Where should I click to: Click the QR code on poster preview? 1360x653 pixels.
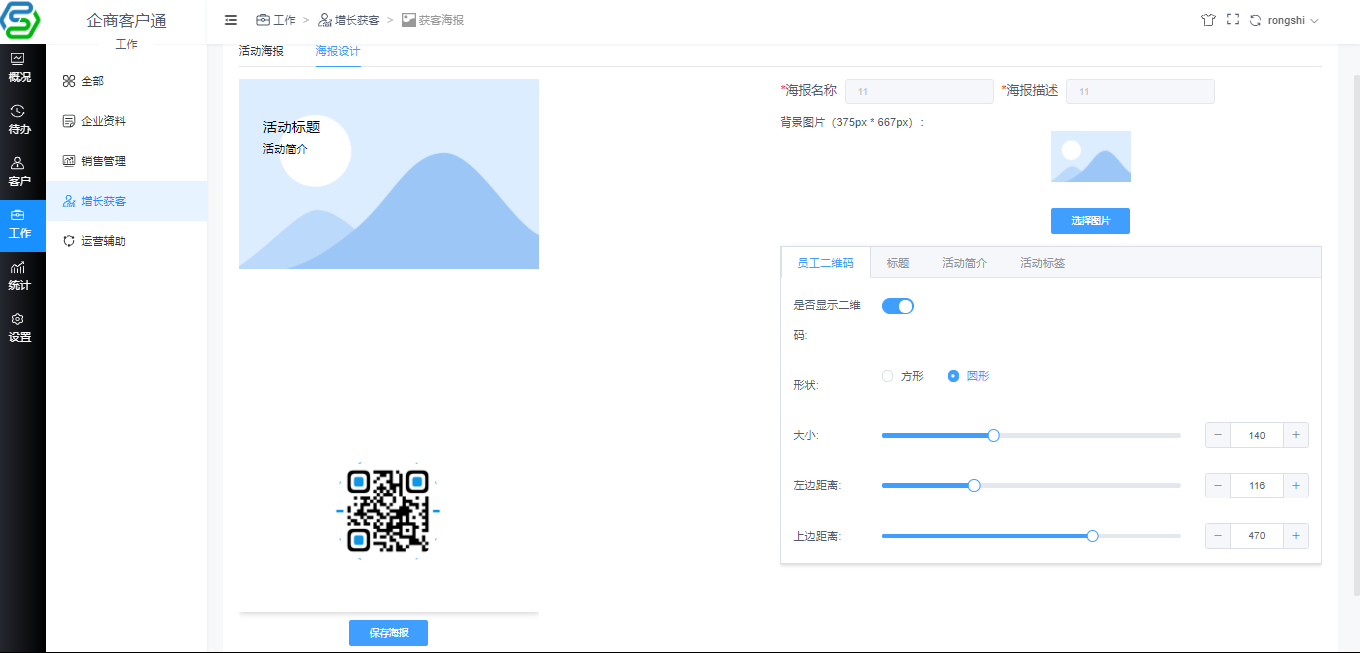point(387,510)
